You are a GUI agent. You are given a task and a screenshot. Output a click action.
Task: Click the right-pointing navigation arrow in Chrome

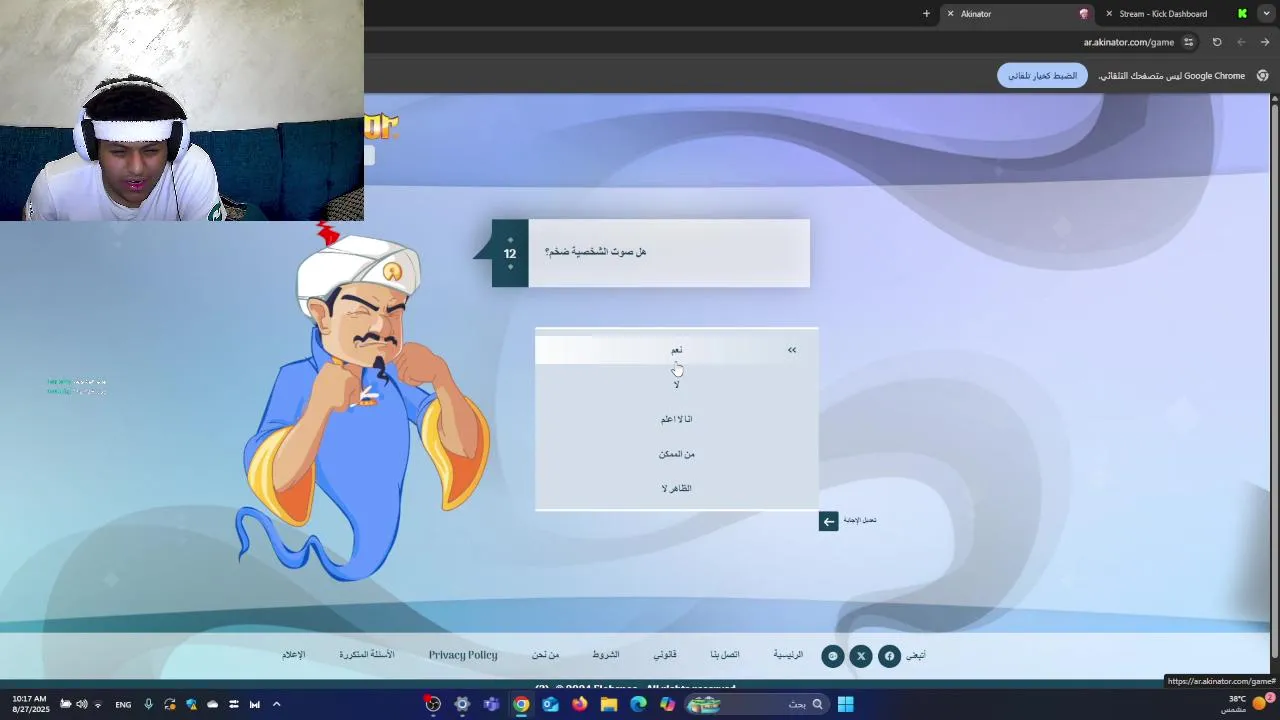coord(1265,42)
